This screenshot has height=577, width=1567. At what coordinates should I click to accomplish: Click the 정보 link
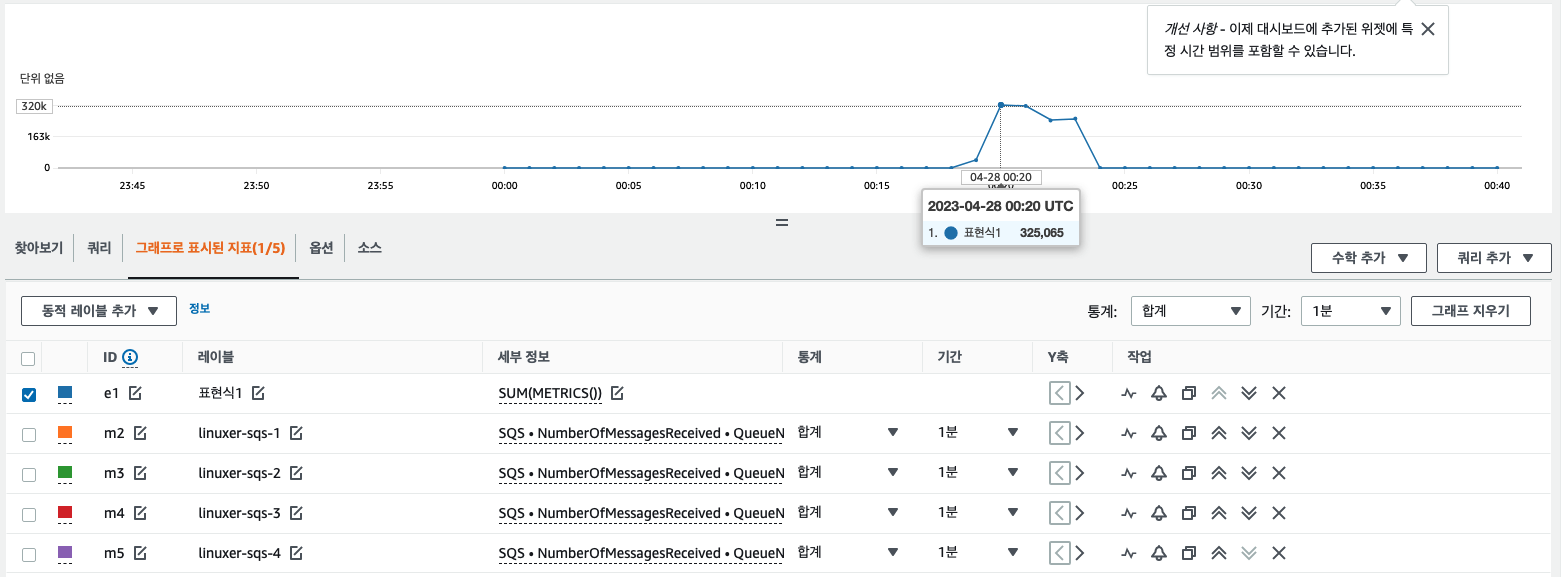click(x=199, y=309)
